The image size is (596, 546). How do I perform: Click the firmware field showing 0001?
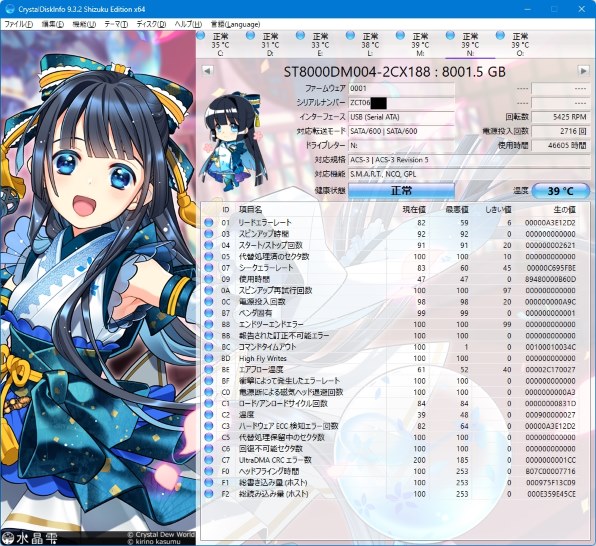[x=401, y=89]
